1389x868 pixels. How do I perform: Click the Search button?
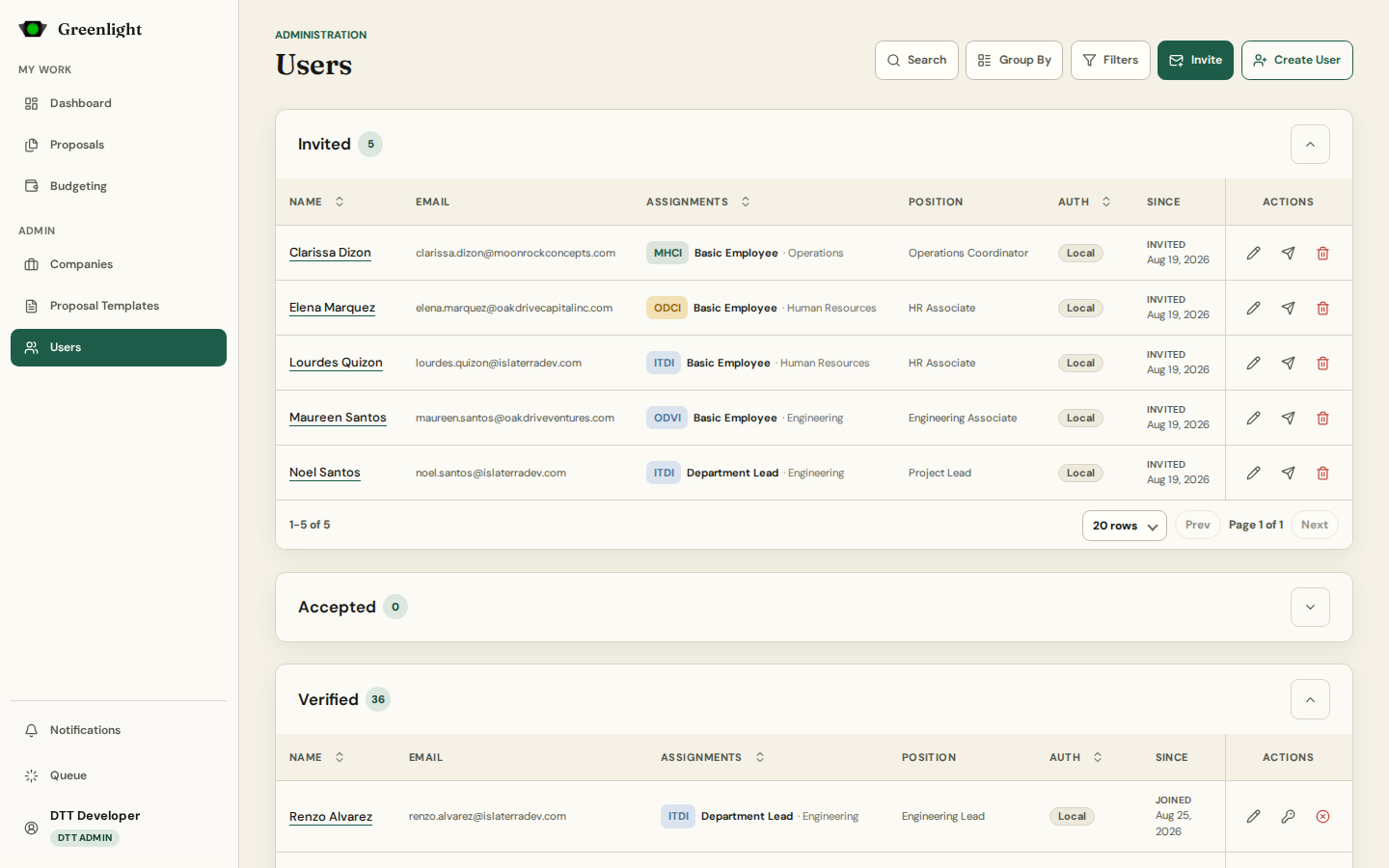click(916, 60)
